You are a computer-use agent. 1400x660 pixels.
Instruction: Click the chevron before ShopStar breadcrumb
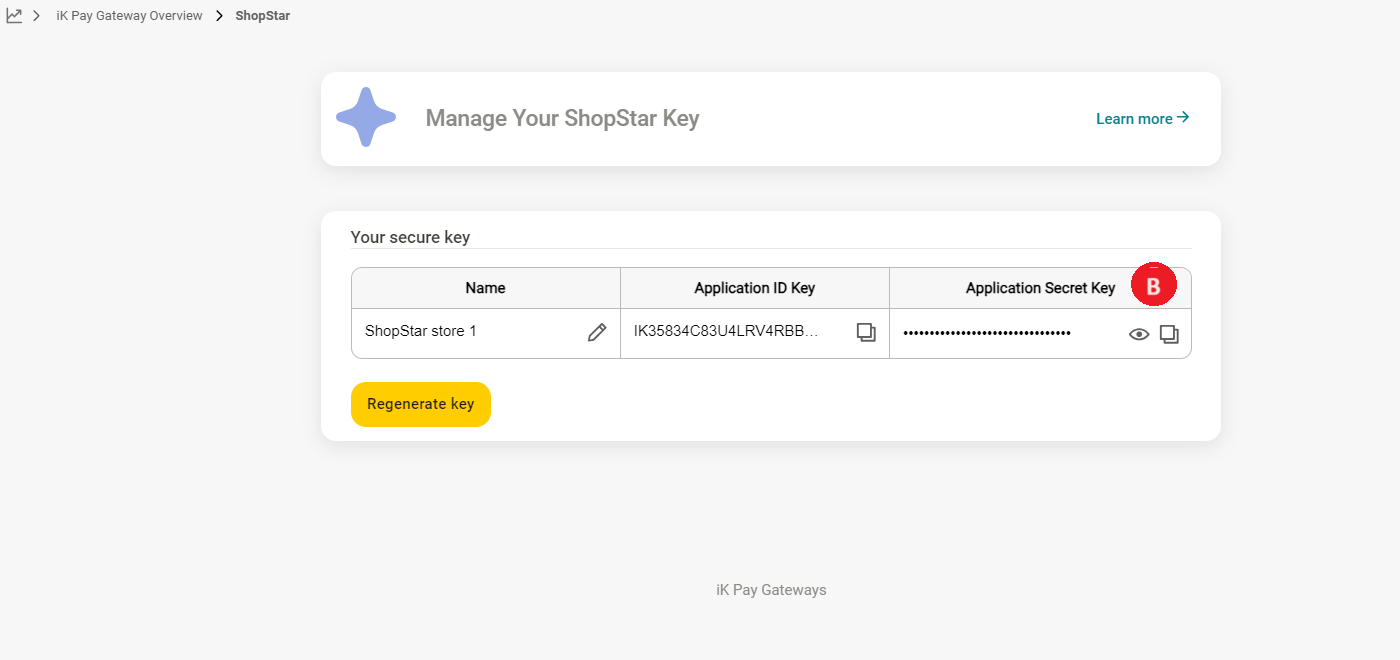pyautogui.click(x=219, y=16)
